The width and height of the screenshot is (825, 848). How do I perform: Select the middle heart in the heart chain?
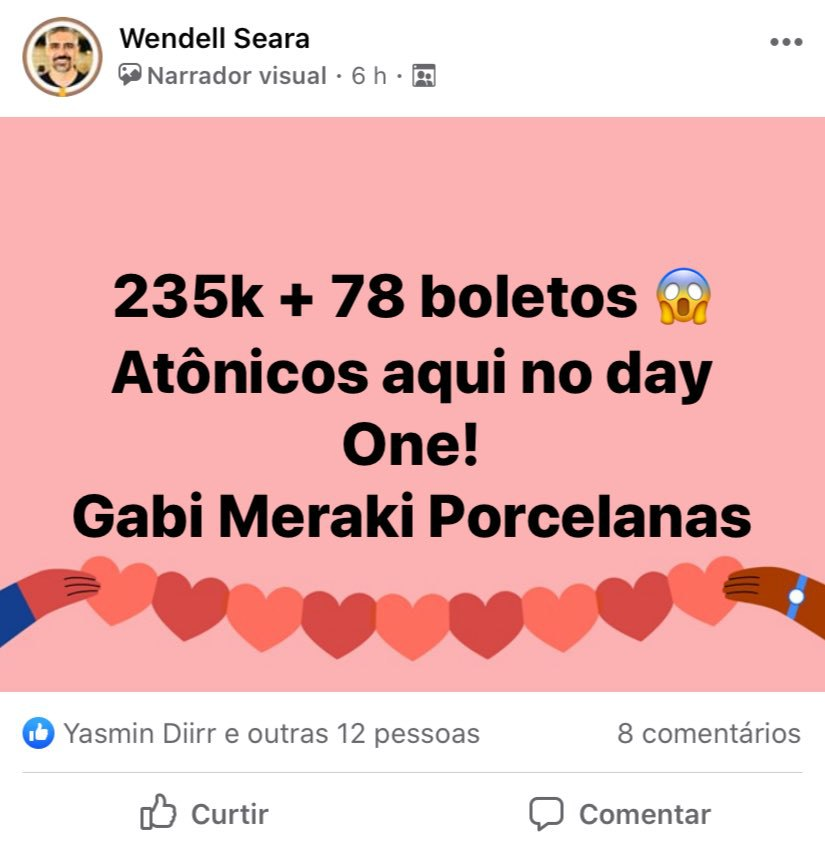point(412,626)
